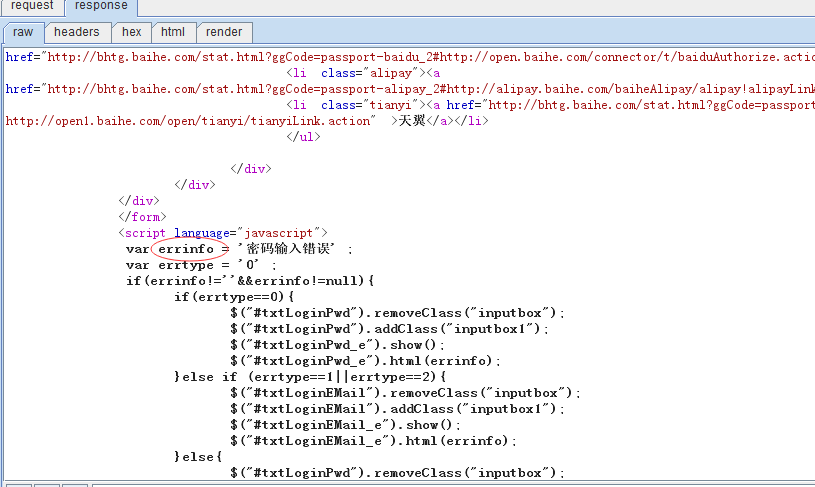The height and width of the screenshot is (487, 815).
Task: Click the var errinfo declaration line
Action: [x=239, y=249]
